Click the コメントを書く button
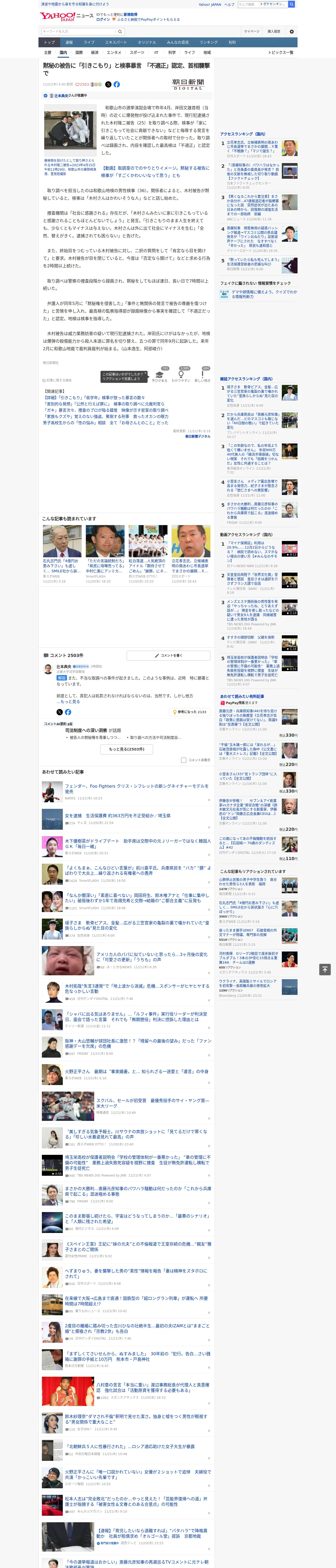This screenshot has width=336, height=1568. [x=168, y=656]
